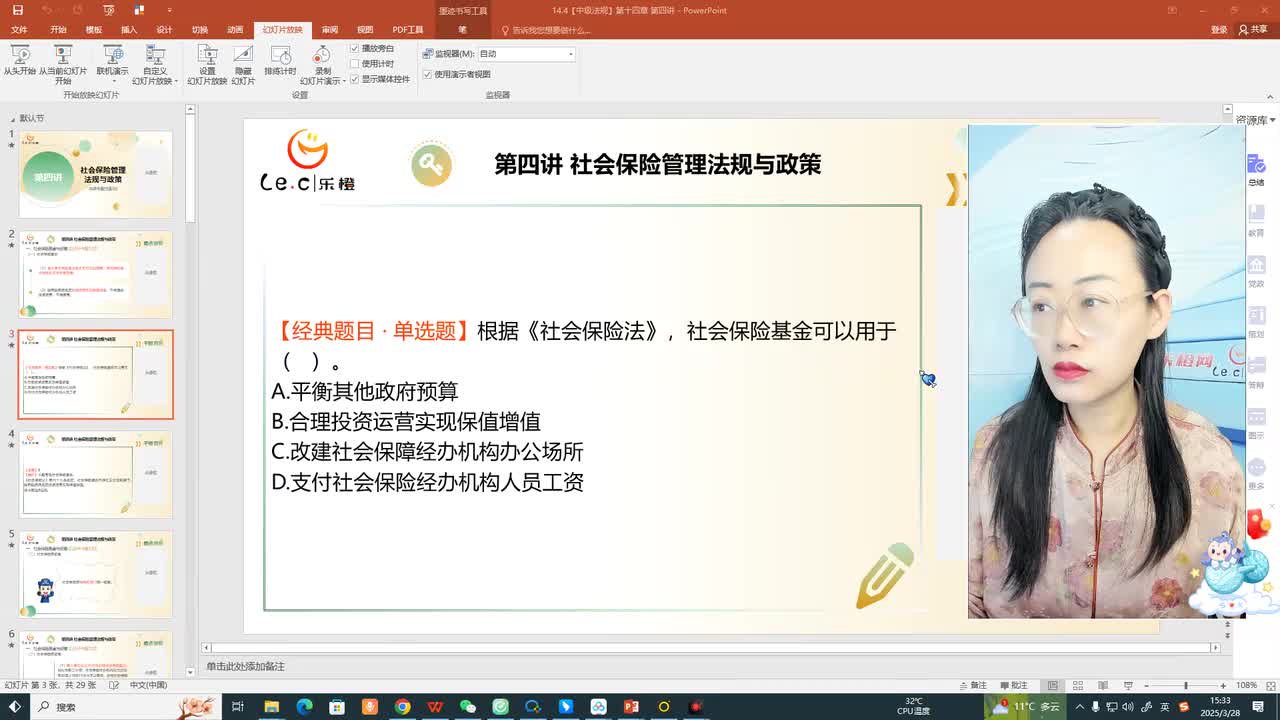Open Google Chrome from the taskbar

(x=402, y=707)
